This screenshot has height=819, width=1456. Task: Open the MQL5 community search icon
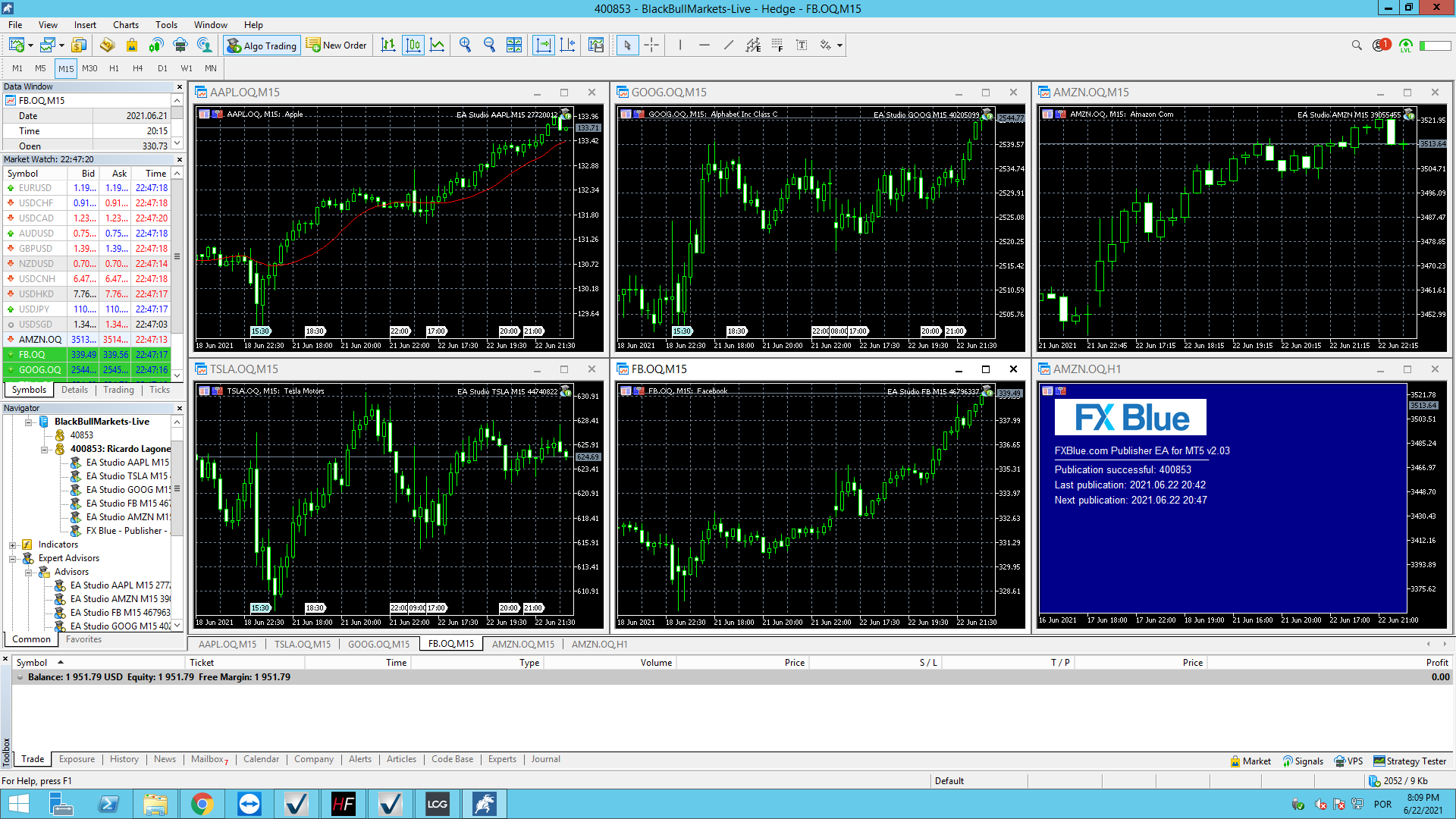coord(205,45)
